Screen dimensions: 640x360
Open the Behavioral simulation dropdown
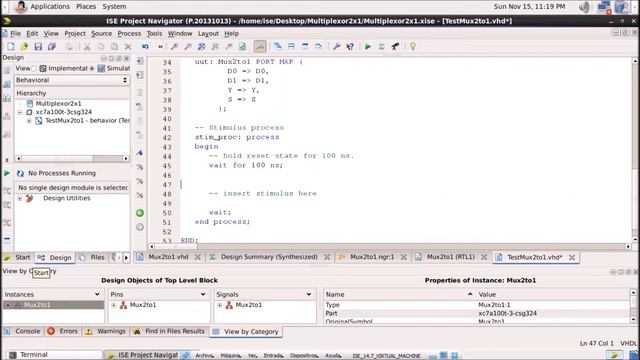pyautogui.click(x=72, y=80)
